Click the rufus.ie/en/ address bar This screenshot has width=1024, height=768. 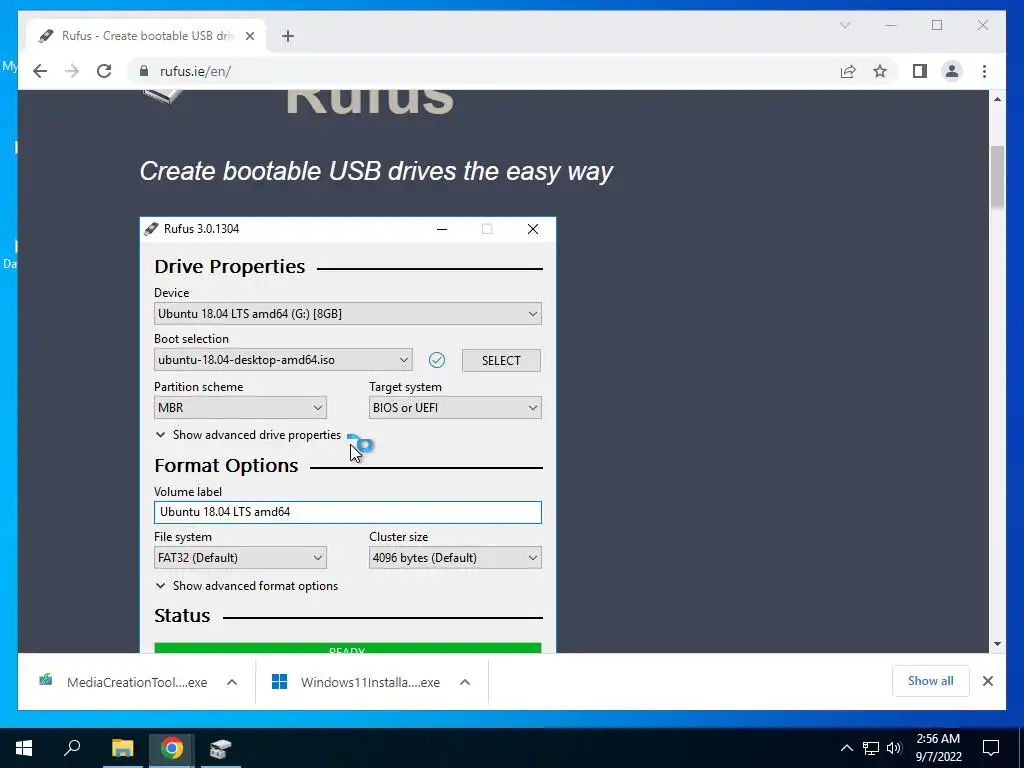click(x=483, y=71)
